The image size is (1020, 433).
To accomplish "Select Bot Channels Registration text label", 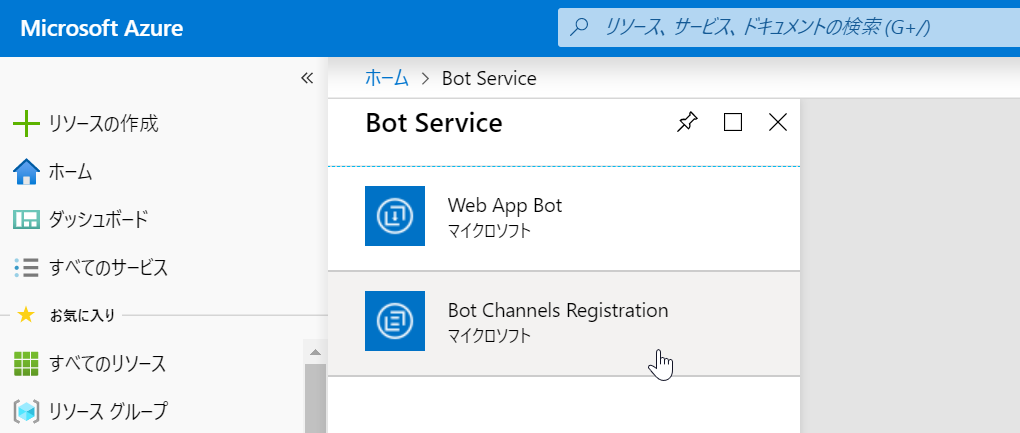I will tap(557, 310).
